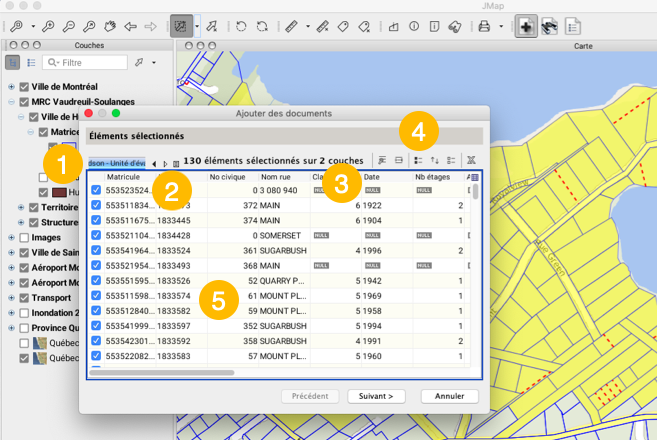Sort by the Nom rue column header
This screenshot has height=440, width=657.
[275, 177]
